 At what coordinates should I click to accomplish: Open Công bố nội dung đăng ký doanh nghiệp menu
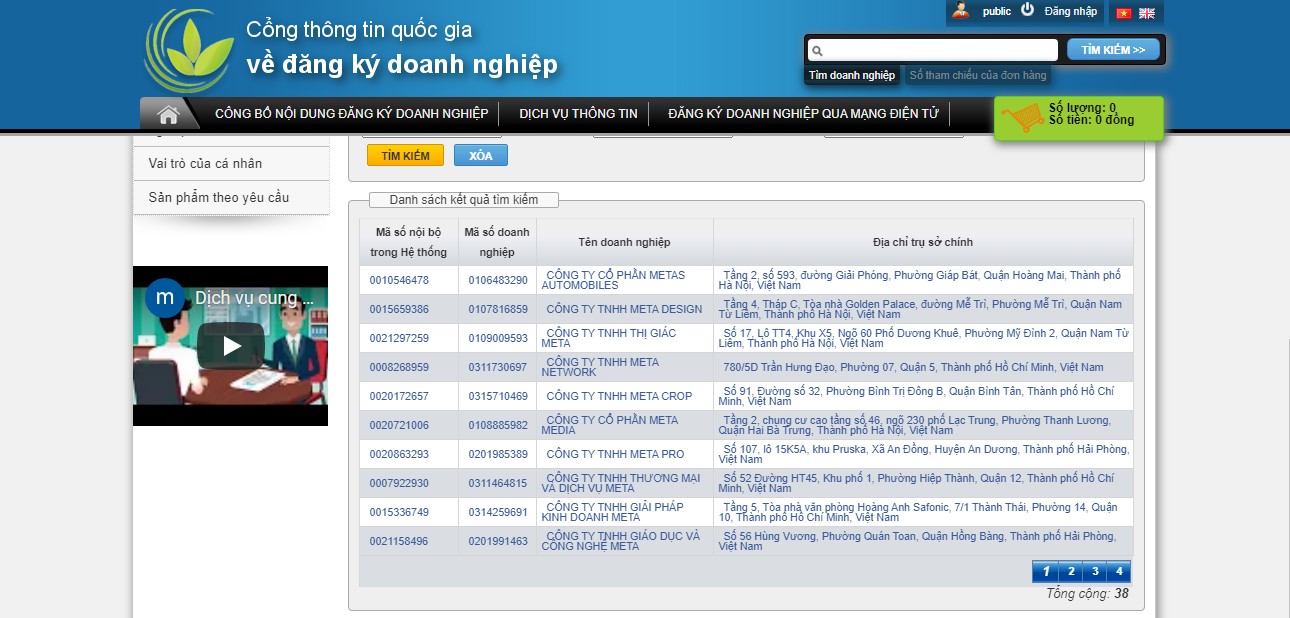tap(351, 114)
